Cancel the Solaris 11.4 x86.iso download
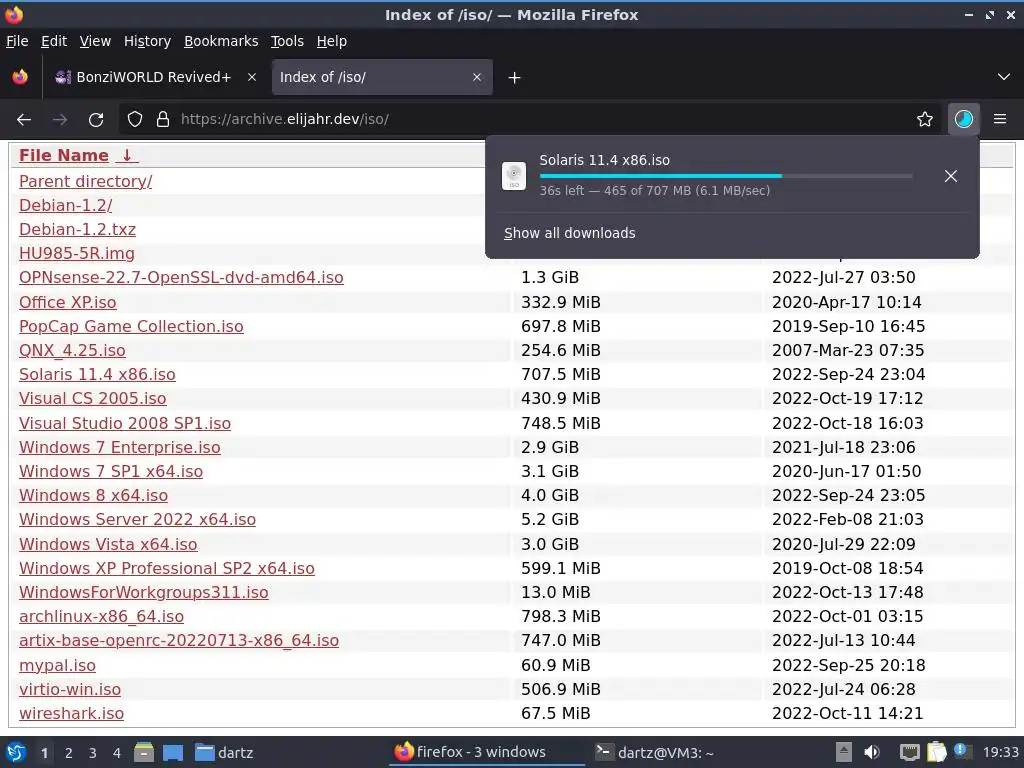Viewport: 1024px width, 768px height. pos(951,176)
